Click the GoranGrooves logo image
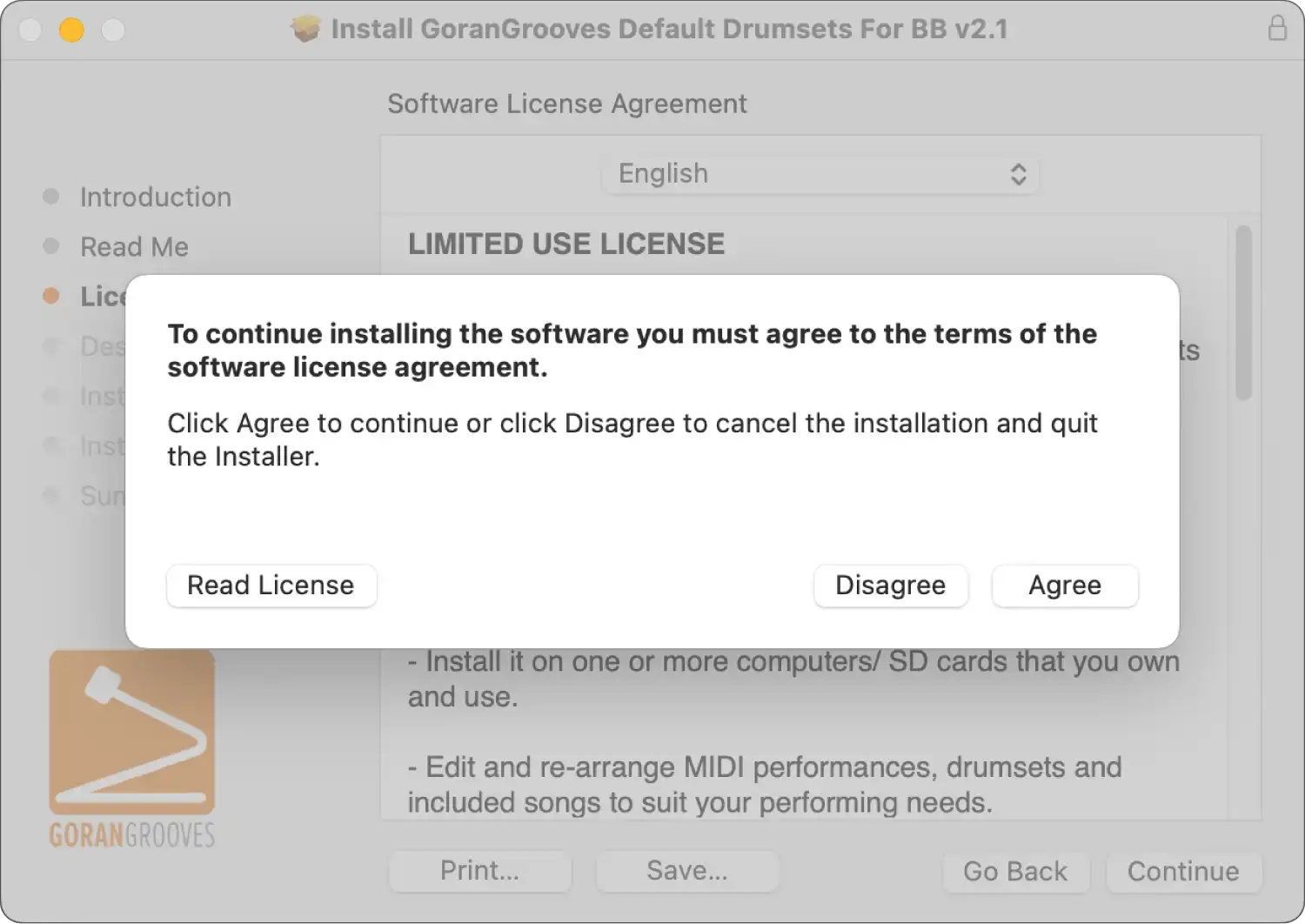1305x924 pixels. [x=132, y=748]
